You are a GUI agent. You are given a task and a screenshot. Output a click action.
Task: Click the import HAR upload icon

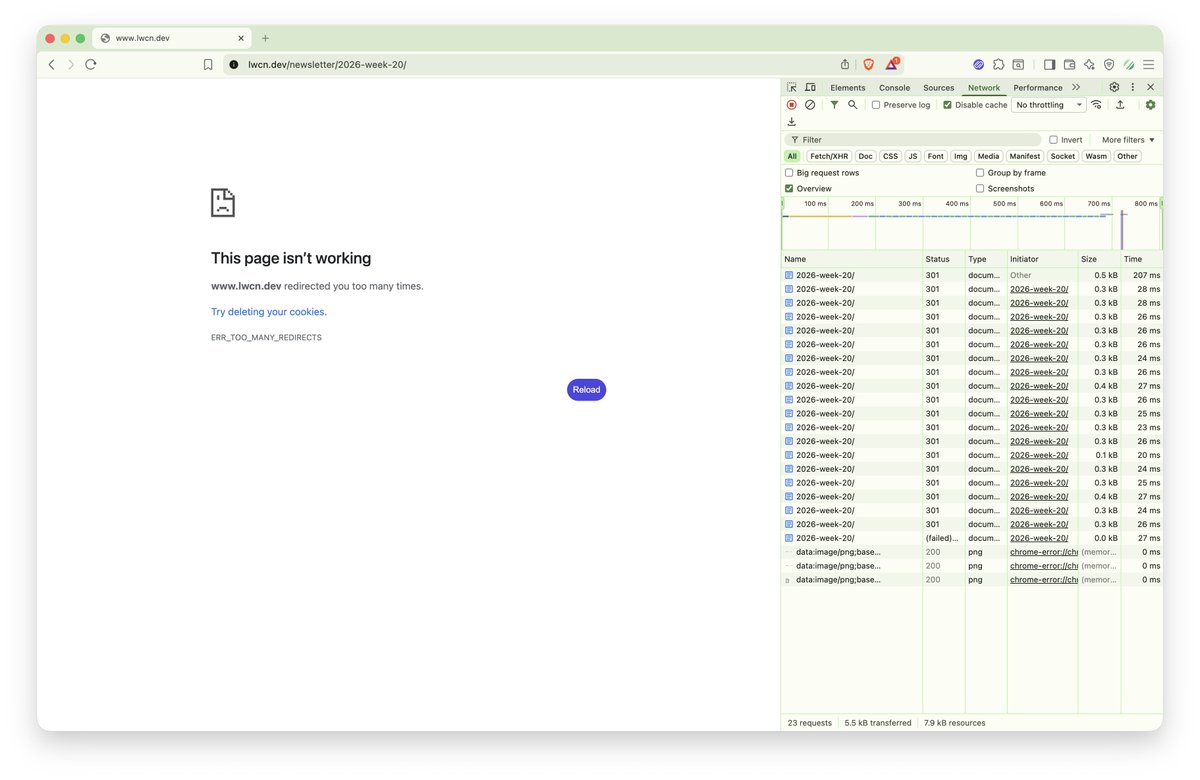[x=1120, y=105]
